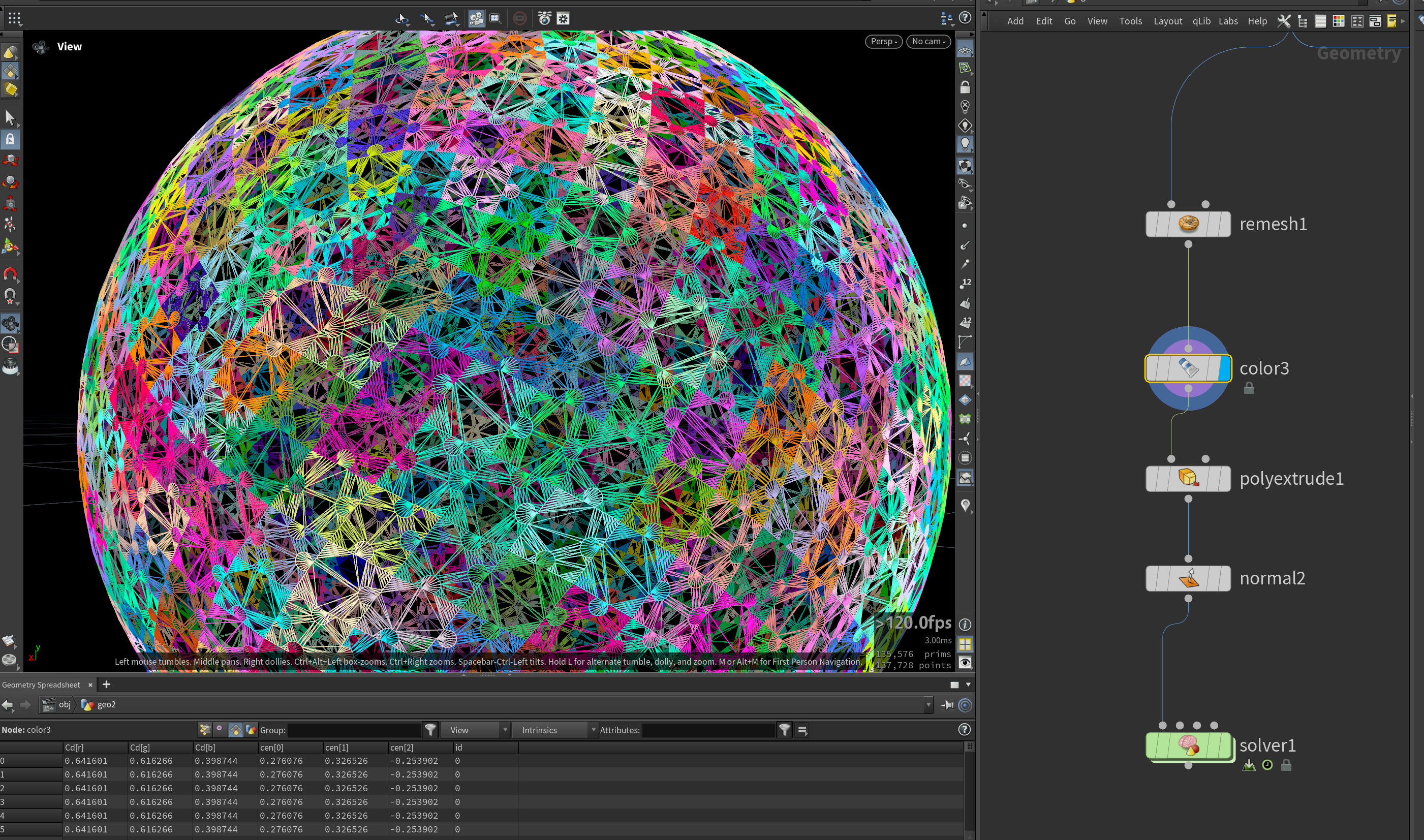1424x840 pixels.
Task: Open the Labs menu
Action: pos(1228,21)
